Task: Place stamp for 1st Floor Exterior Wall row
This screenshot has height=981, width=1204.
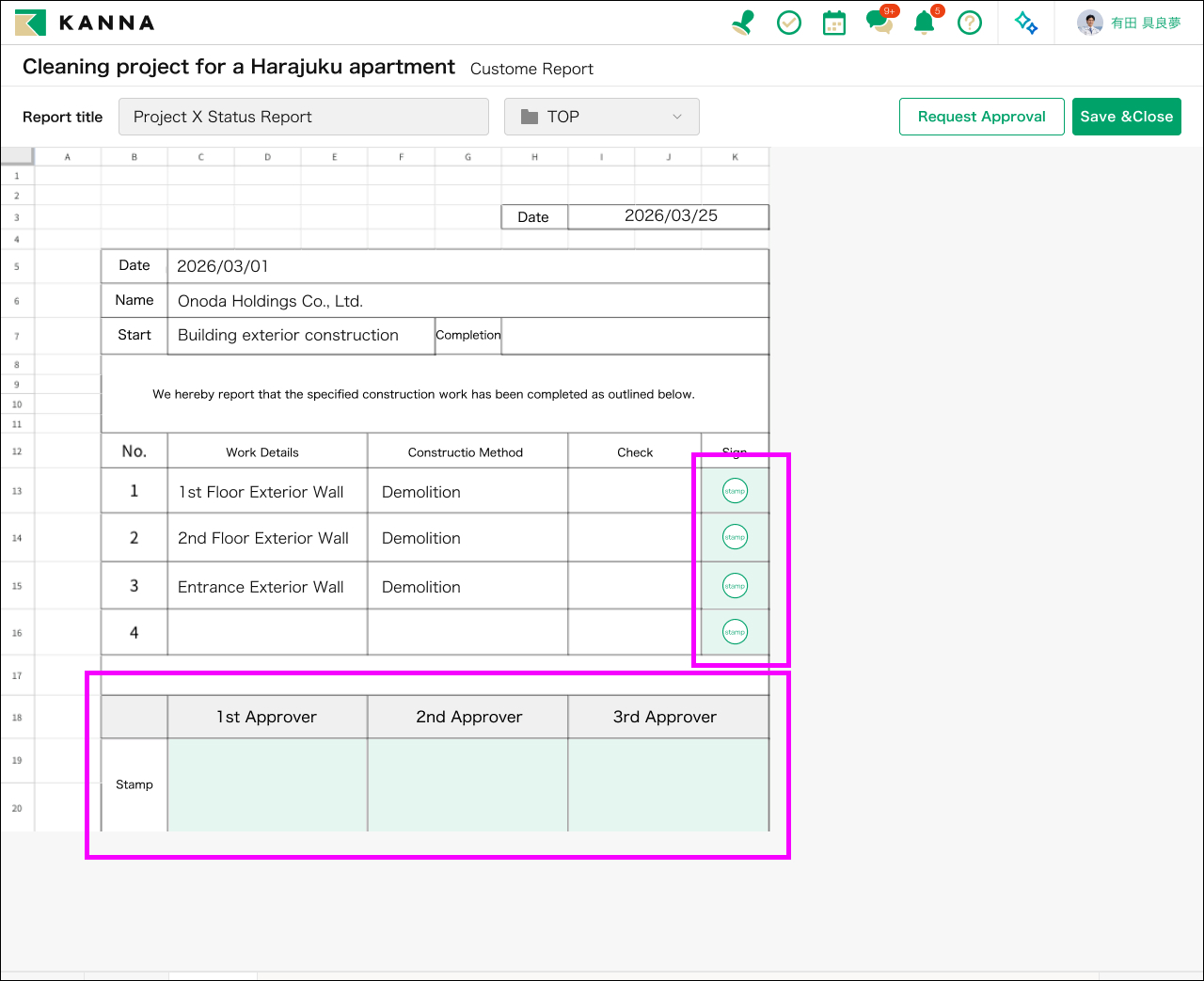Action: (735, 491)
